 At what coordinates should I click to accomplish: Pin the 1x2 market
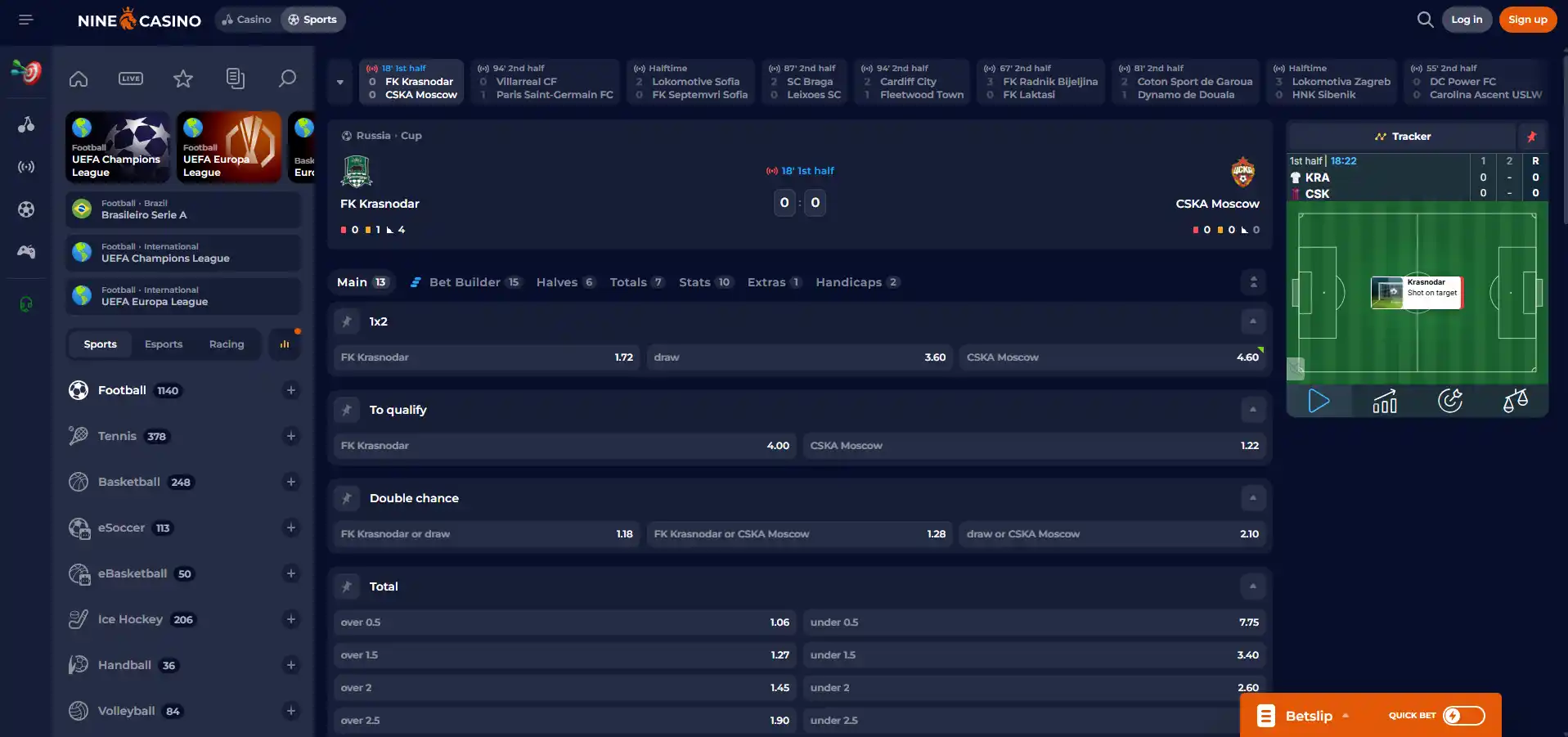pyautogui.click(x=347, y=321)
